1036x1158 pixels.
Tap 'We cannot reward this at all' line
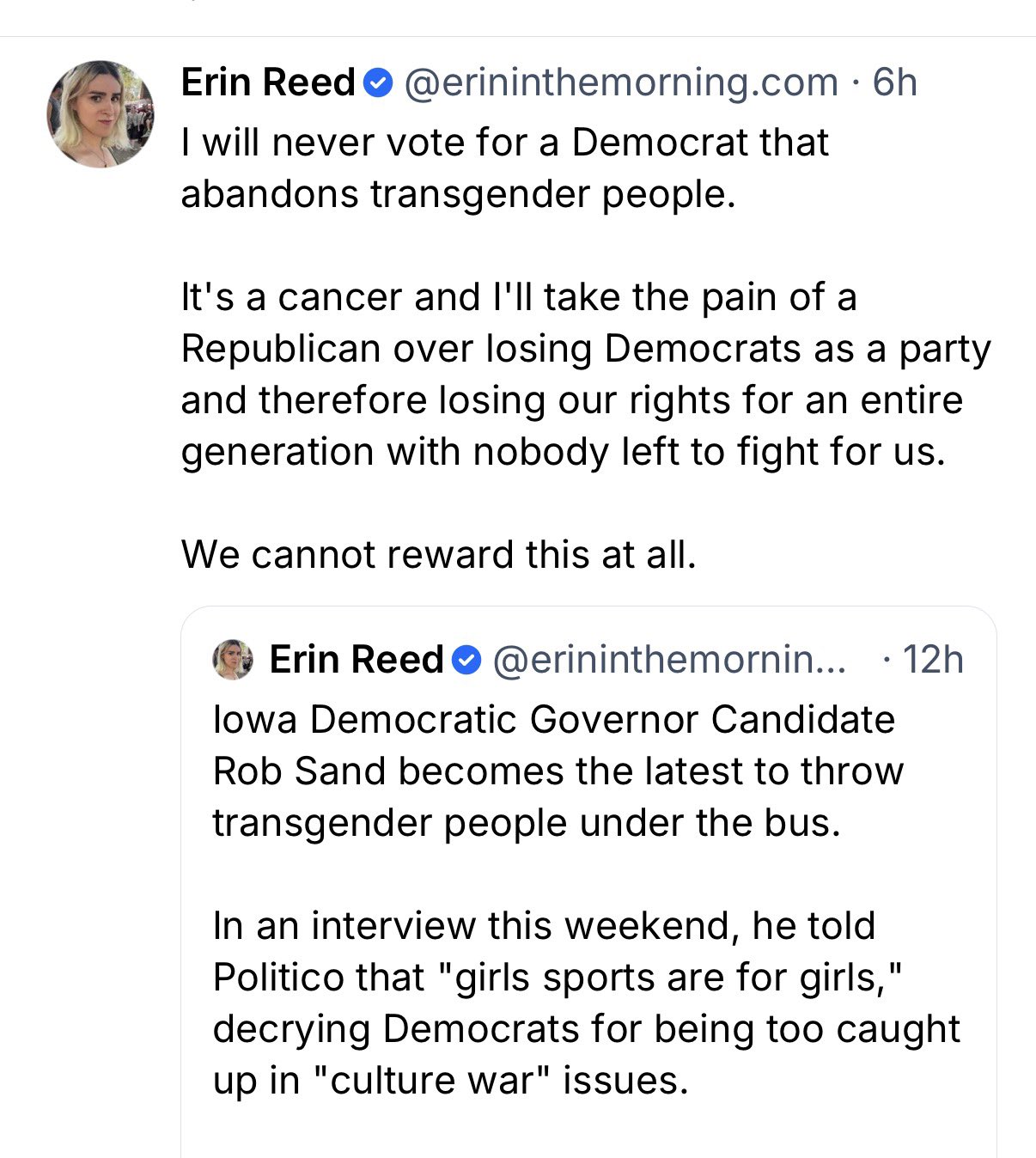pos(438,555)
